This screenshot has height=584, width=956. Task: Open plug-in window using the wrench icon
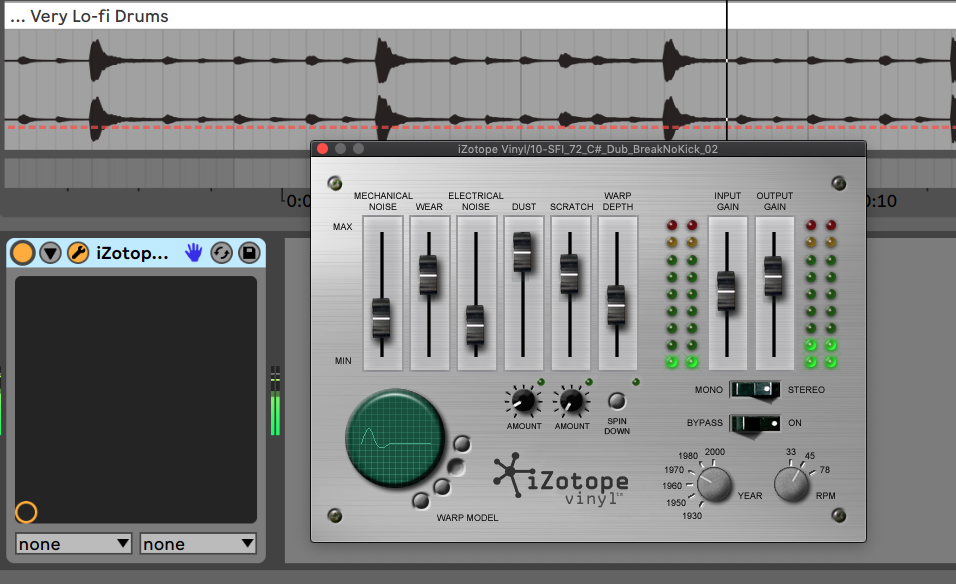point(78,252)
